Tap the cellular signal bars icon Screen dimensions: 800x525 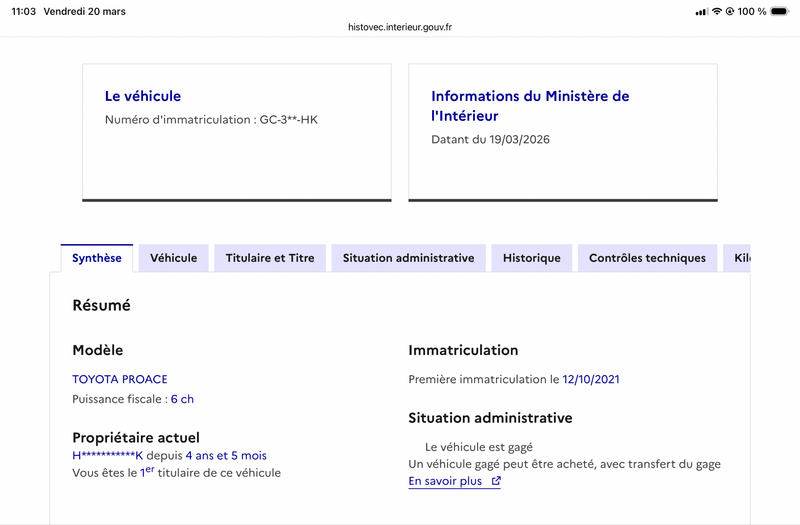click(x=702, y=11)
